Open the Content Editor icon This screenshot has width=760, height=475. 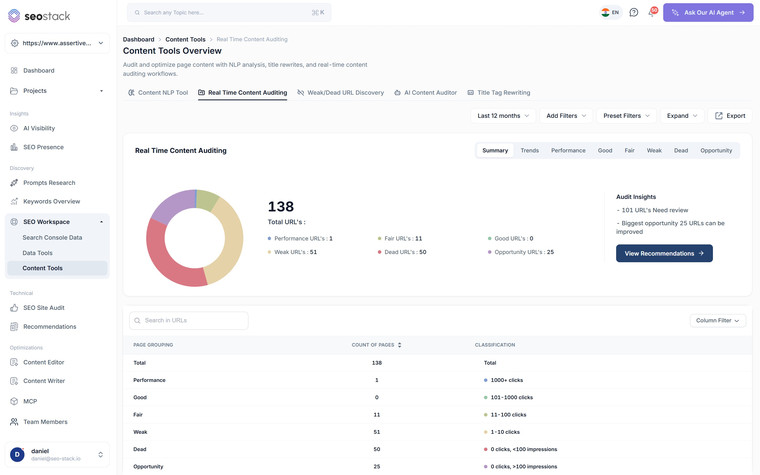(14, 363)
